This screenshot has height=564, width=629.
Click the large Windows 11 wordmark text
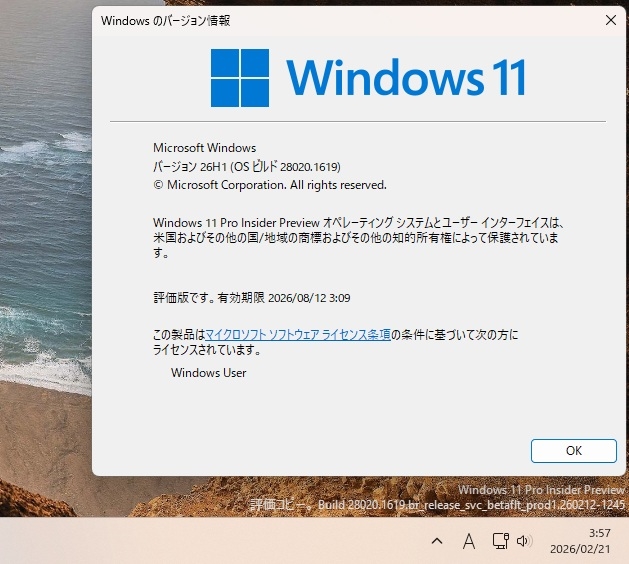click(406, 77)
